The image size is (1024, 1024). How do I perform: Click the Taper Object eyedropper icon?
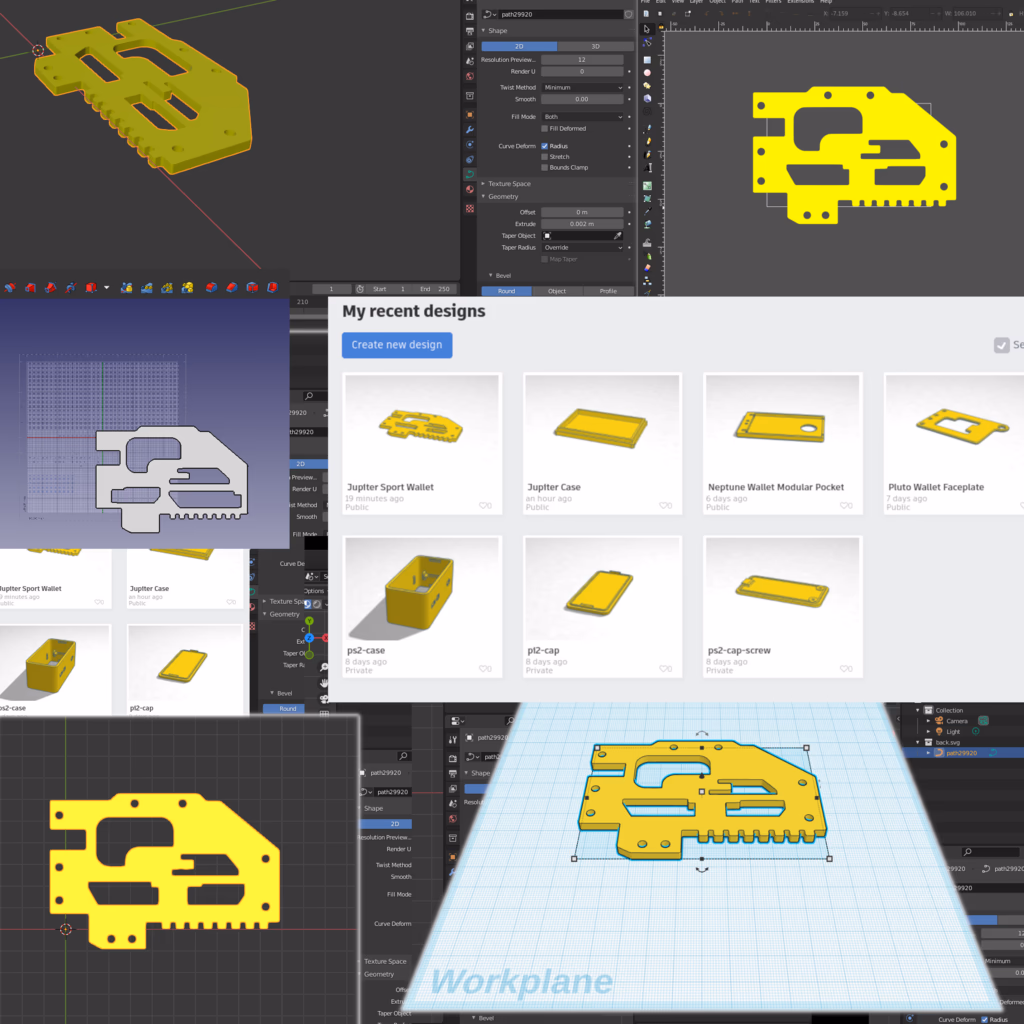click(x=617, y=236)
